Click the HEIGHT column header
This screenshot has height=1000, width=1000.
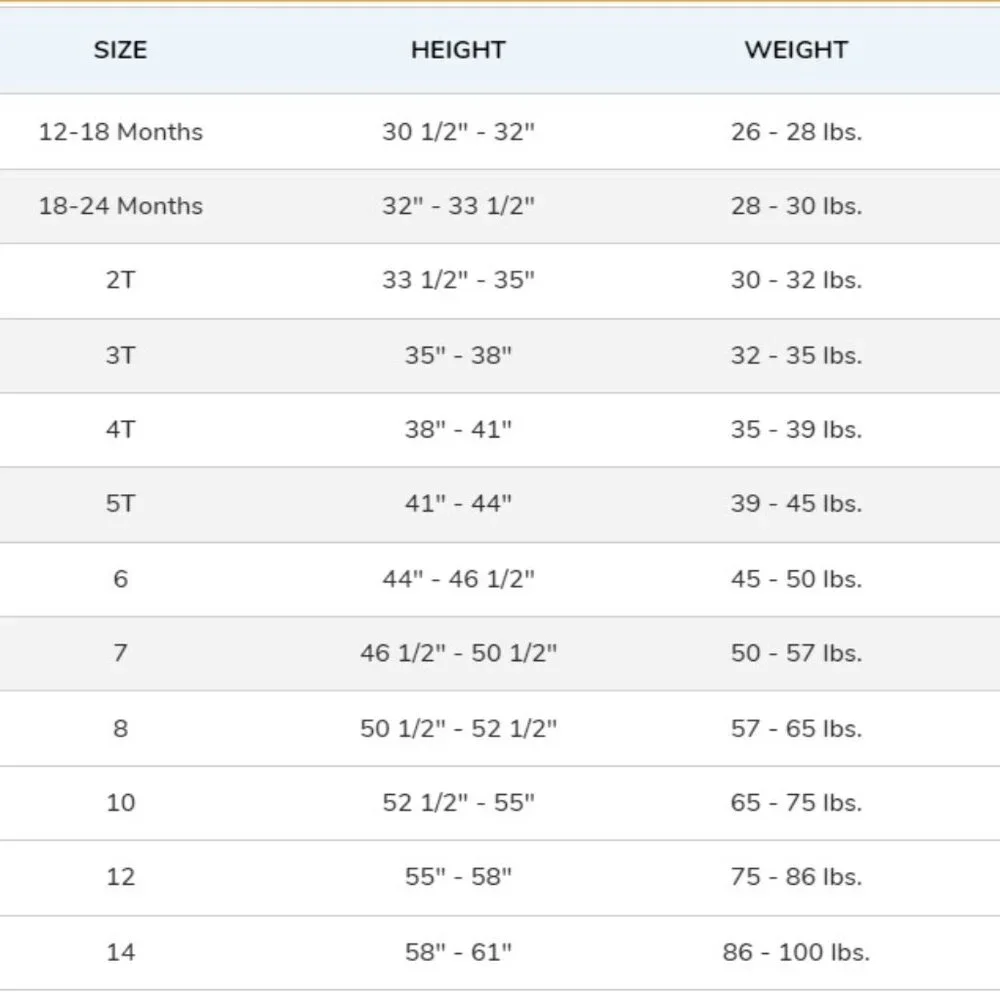pyautogui.click(x=458, y=50)
